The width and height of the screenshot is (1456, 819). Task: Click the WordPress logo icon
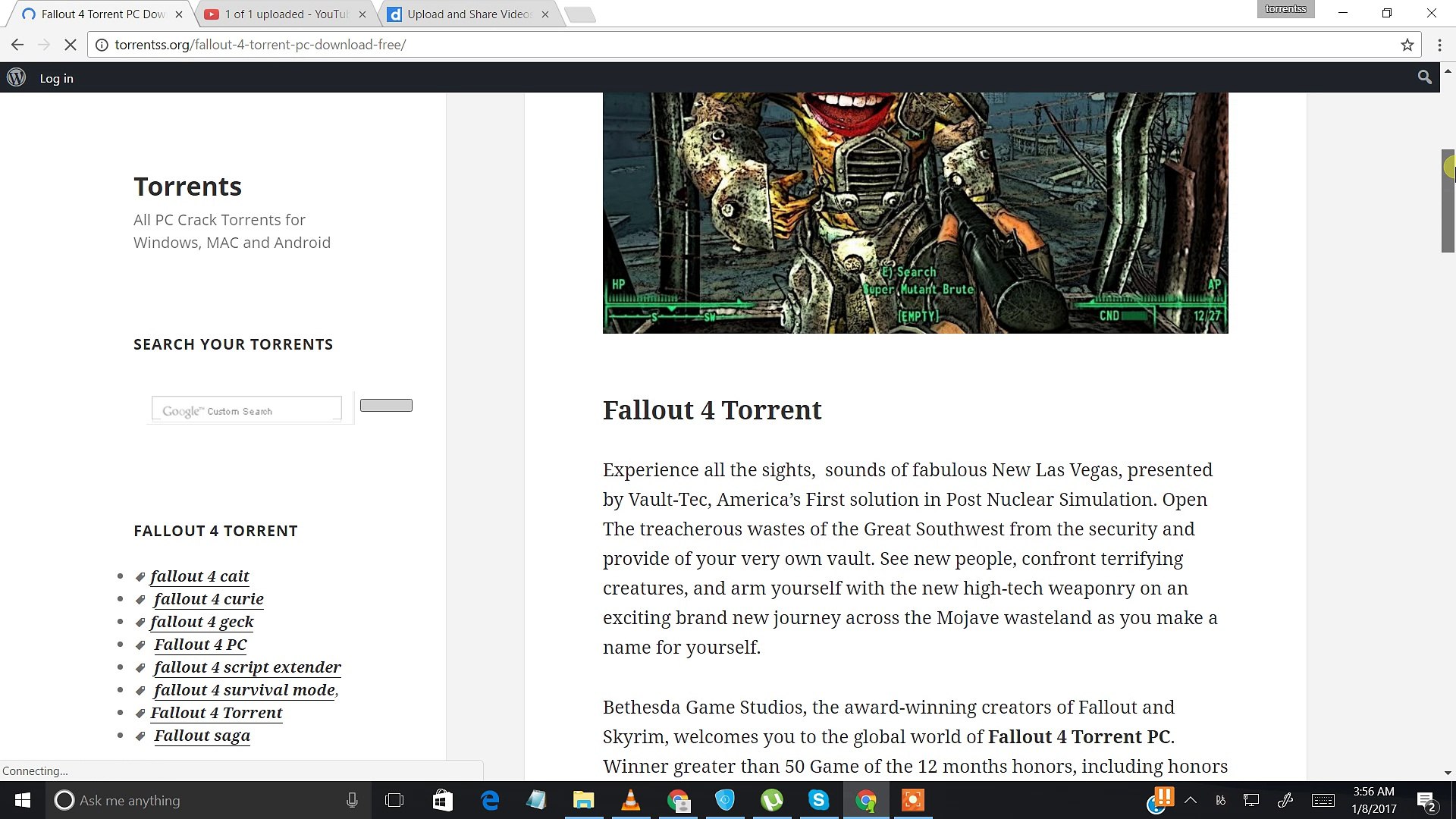coord(17,77)
